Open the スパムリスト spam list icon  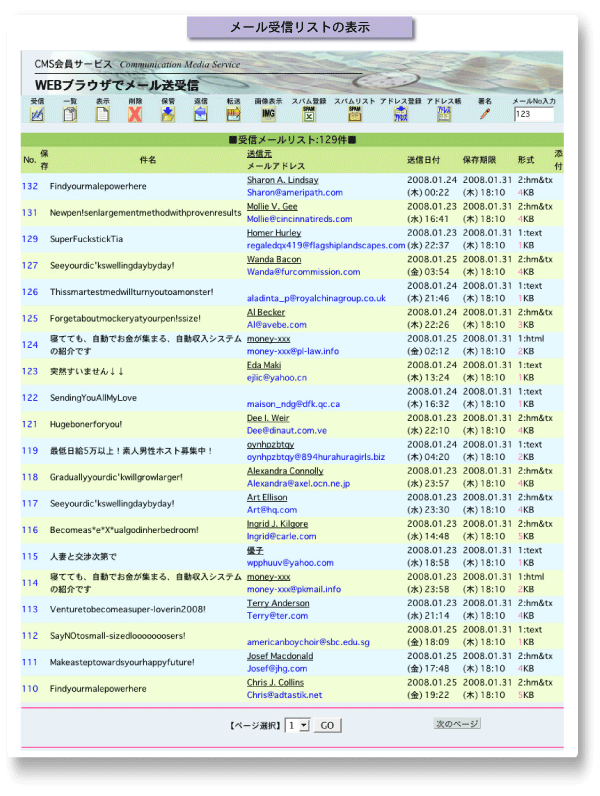(x=354, y=114)
